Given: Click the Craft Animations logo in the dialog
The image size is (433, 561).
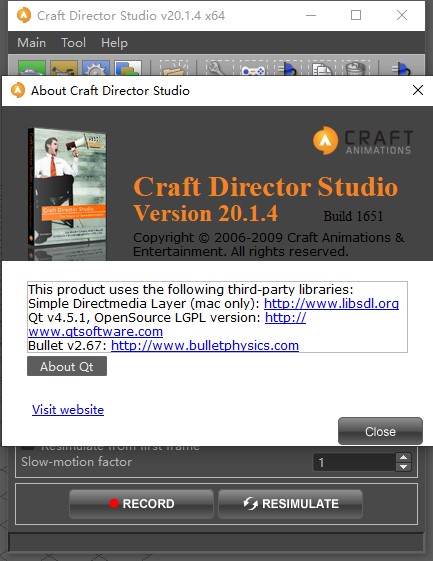Looking at the screenshot, I should tap(363, 141).
